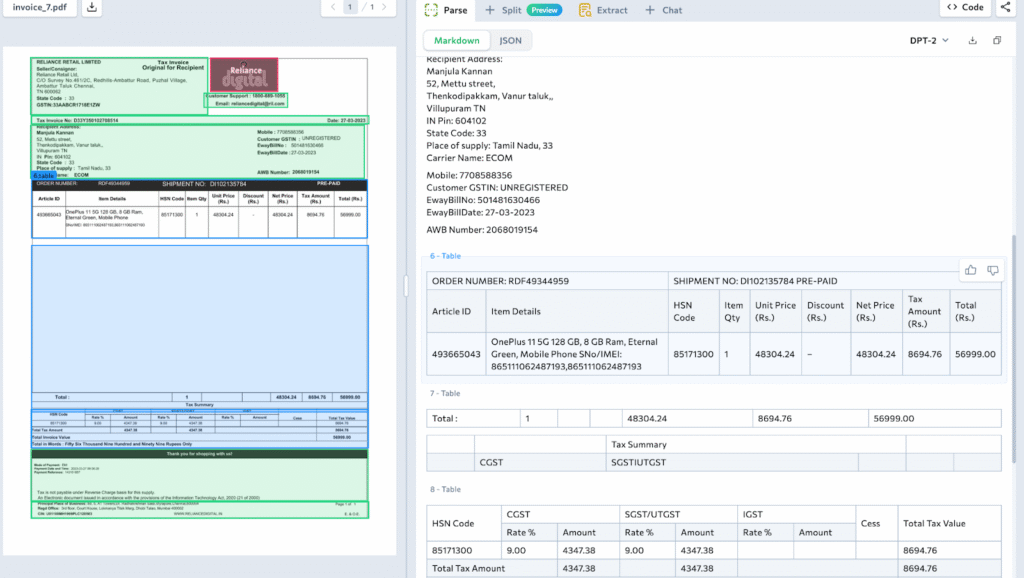Give thumbs up on table 6

click(971, 270)
